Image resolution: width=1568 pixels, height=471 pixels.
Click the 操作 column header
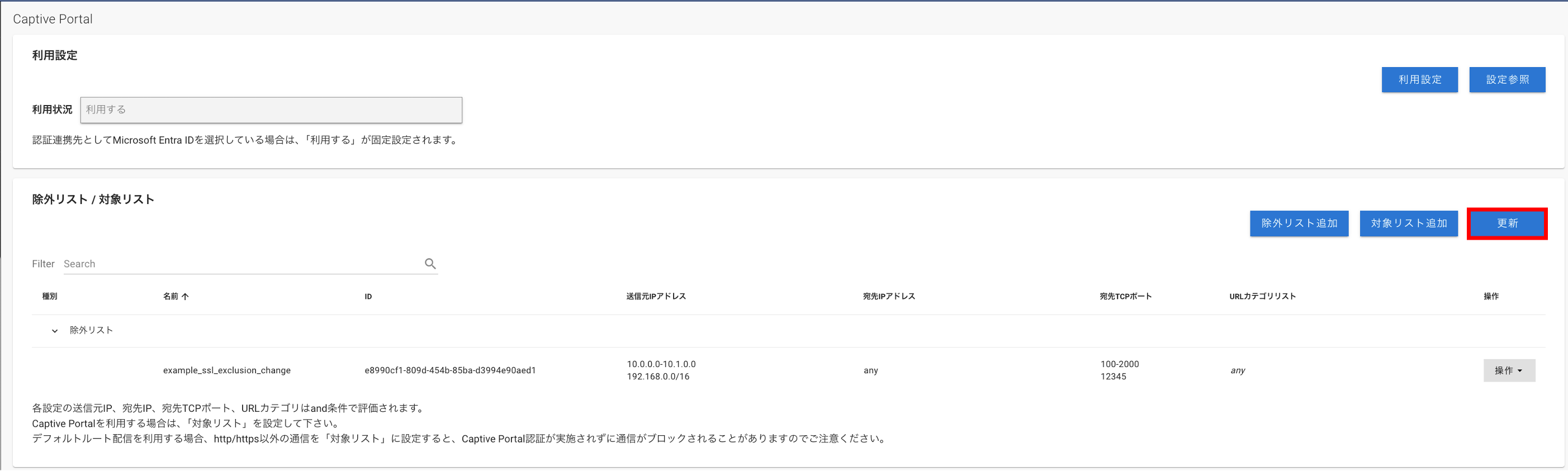tap(1491, 296)
